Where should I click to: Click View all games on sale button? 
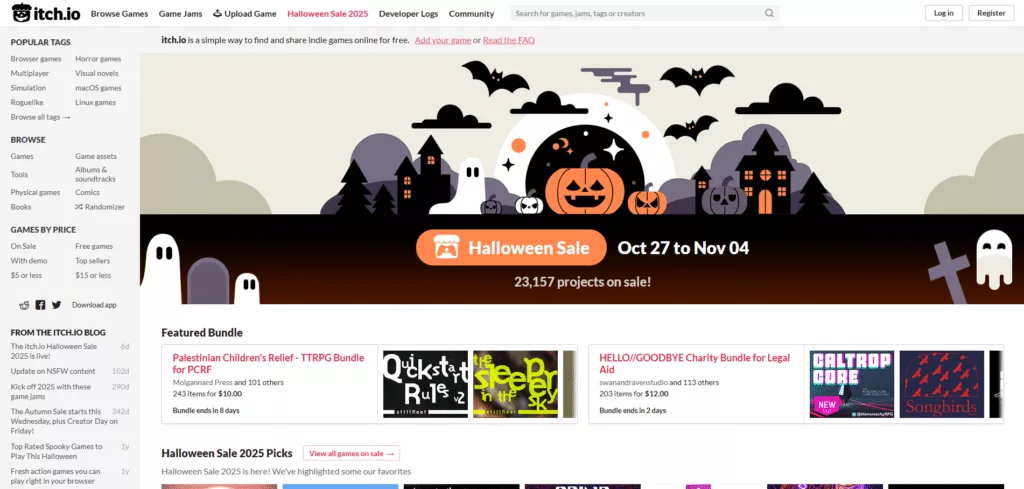(351, 453)
